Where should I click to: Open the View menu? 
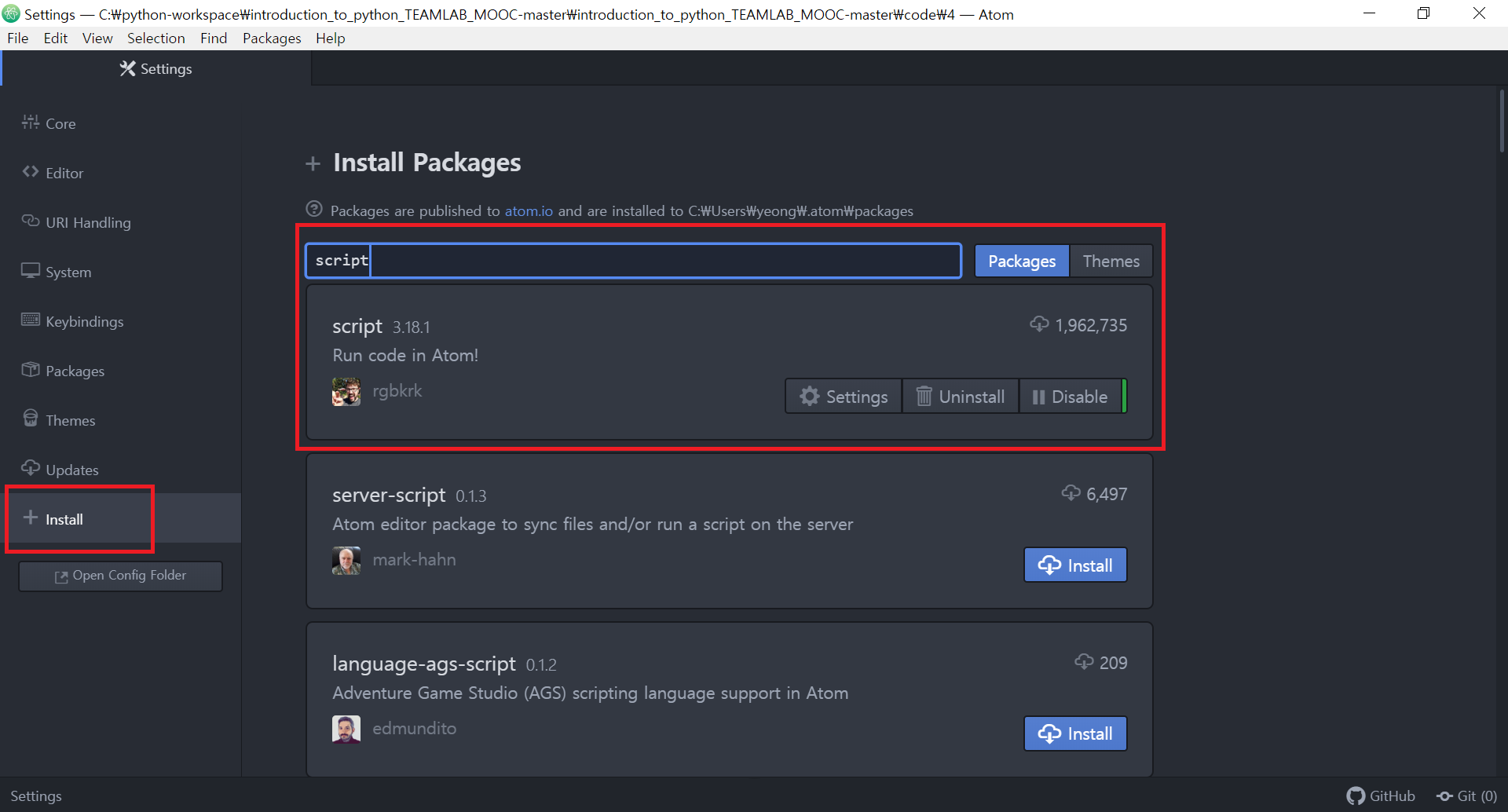coord(97,38)
